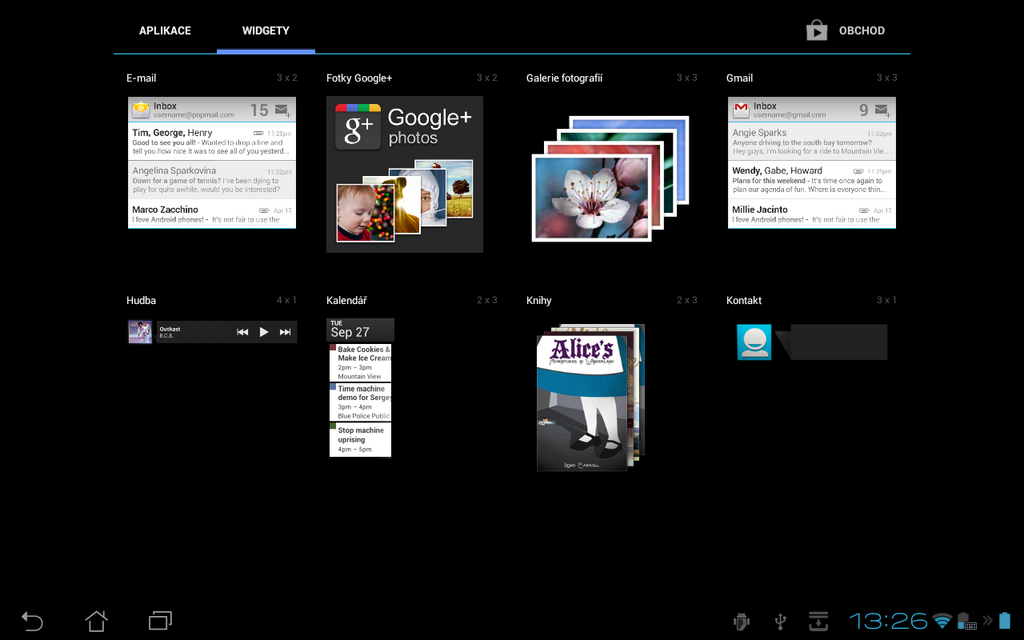Tap the back navigation arrow
The width and height of the screenshot is (1024, 640).
pos(31,620)
